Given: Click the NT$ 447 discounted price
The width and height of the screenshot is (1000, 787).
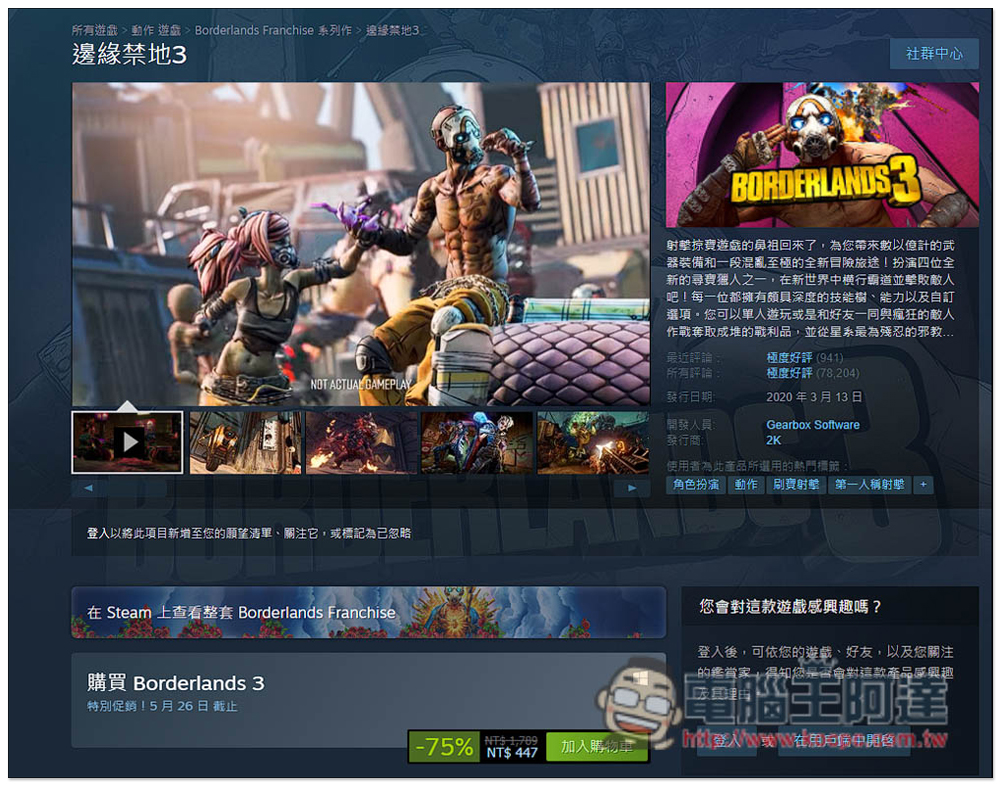Looking at the screenshot, I should coord(511,753).
